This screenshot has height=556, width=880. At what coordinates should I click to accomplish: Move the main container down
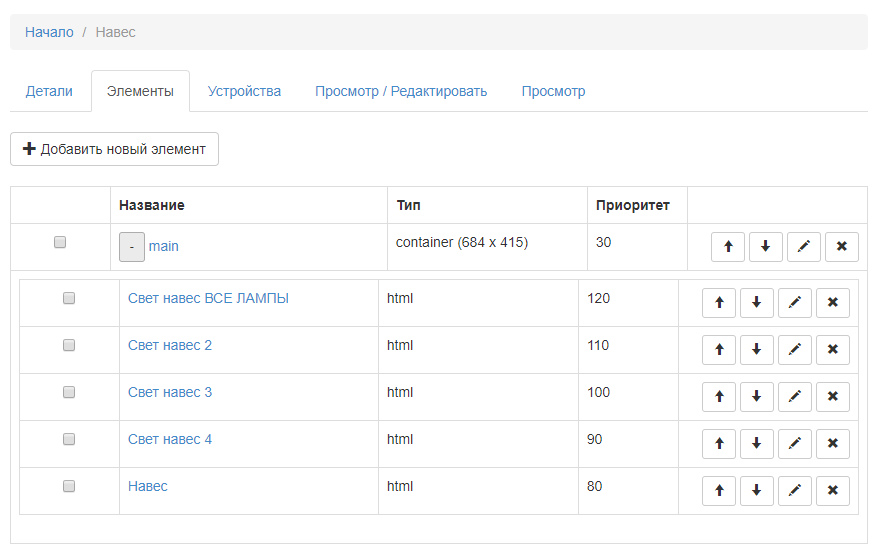pyautogui.click(x=765, y=247)
